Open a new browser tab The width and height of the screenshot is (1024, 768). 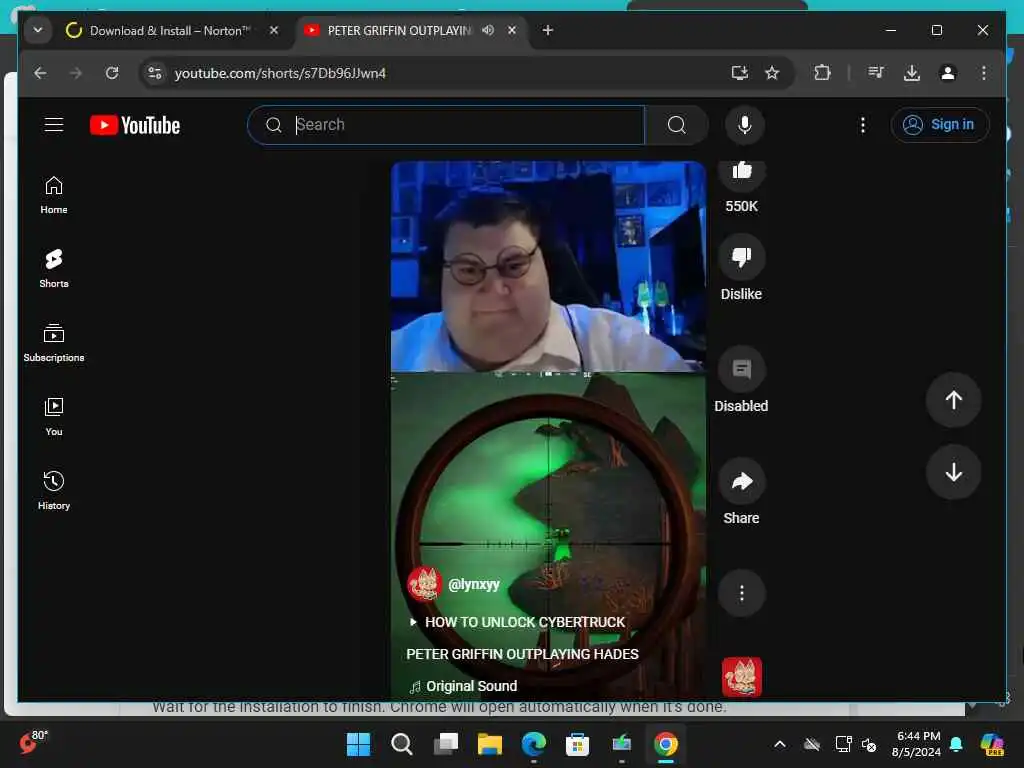[x=548, y=30]
